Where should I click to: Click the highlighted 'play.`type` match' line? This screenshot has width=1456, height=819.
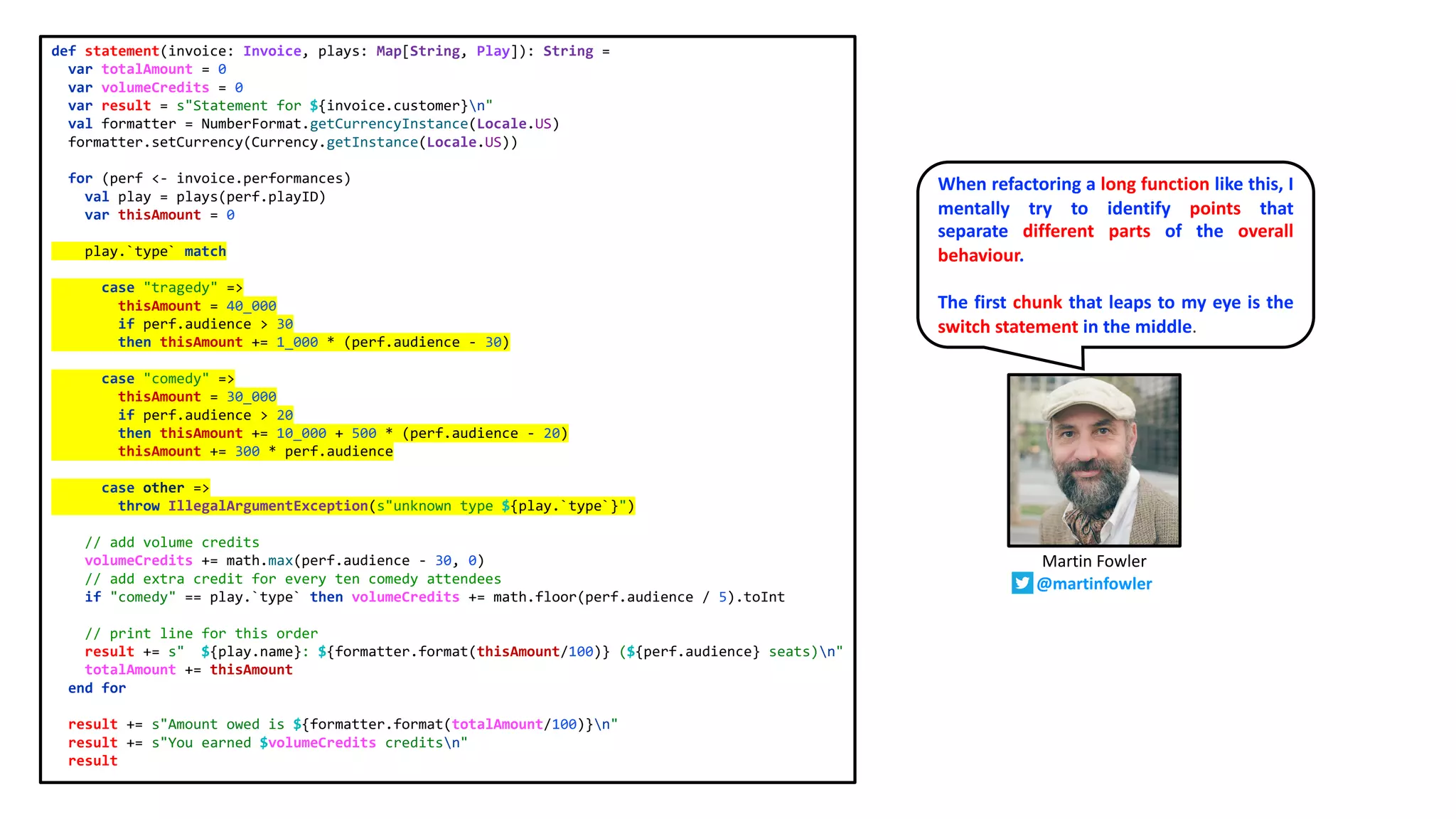click(x=154, y=252)
